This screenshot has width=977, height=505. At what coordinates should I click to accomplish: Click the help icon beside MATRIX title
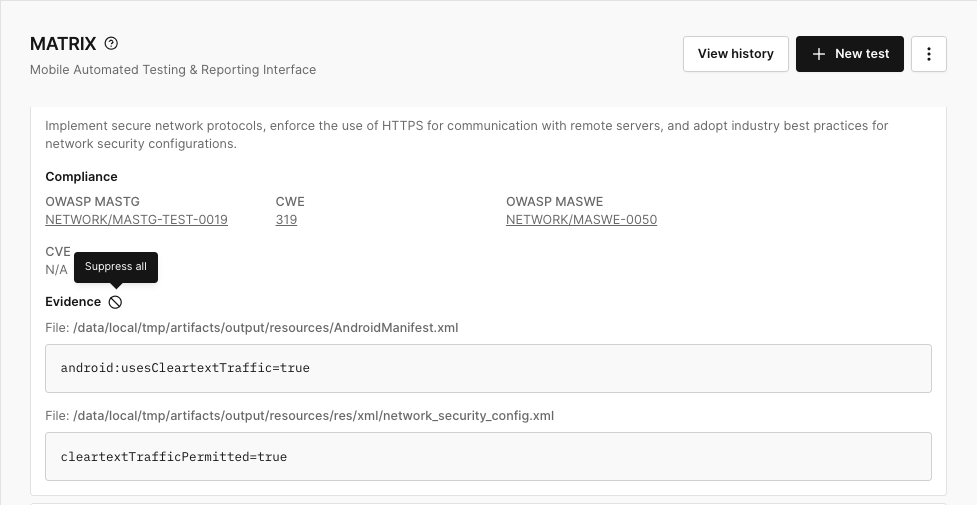[x=111, y=44]
